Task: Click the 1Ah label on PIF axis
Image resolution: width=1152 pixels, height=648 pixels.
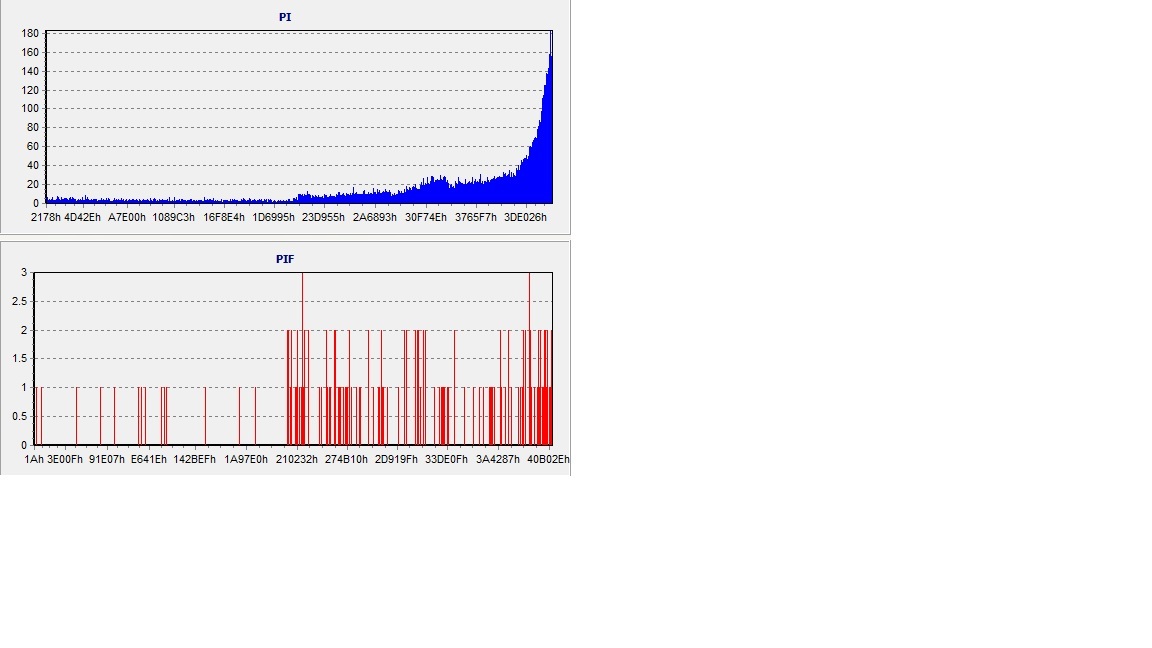Action: point(34,459)
